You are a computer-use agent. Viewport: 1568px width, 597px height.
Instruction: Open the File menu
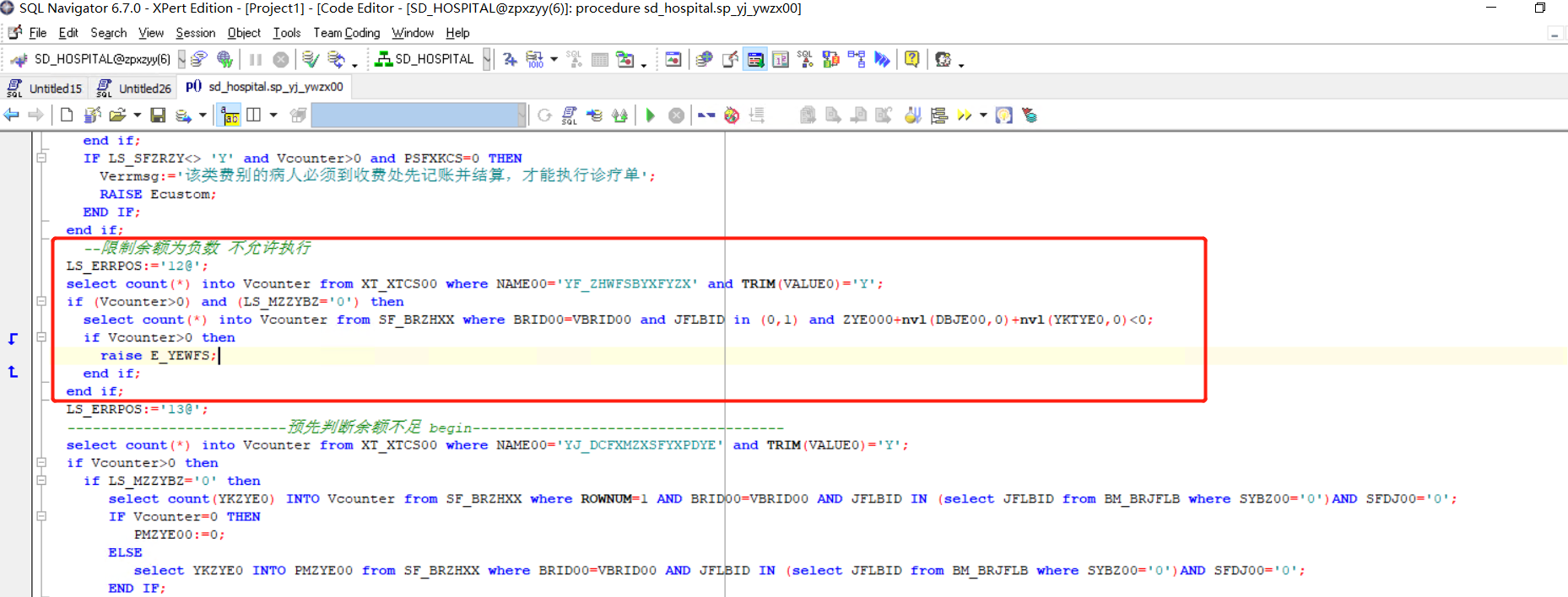click(x=37, y=33)
